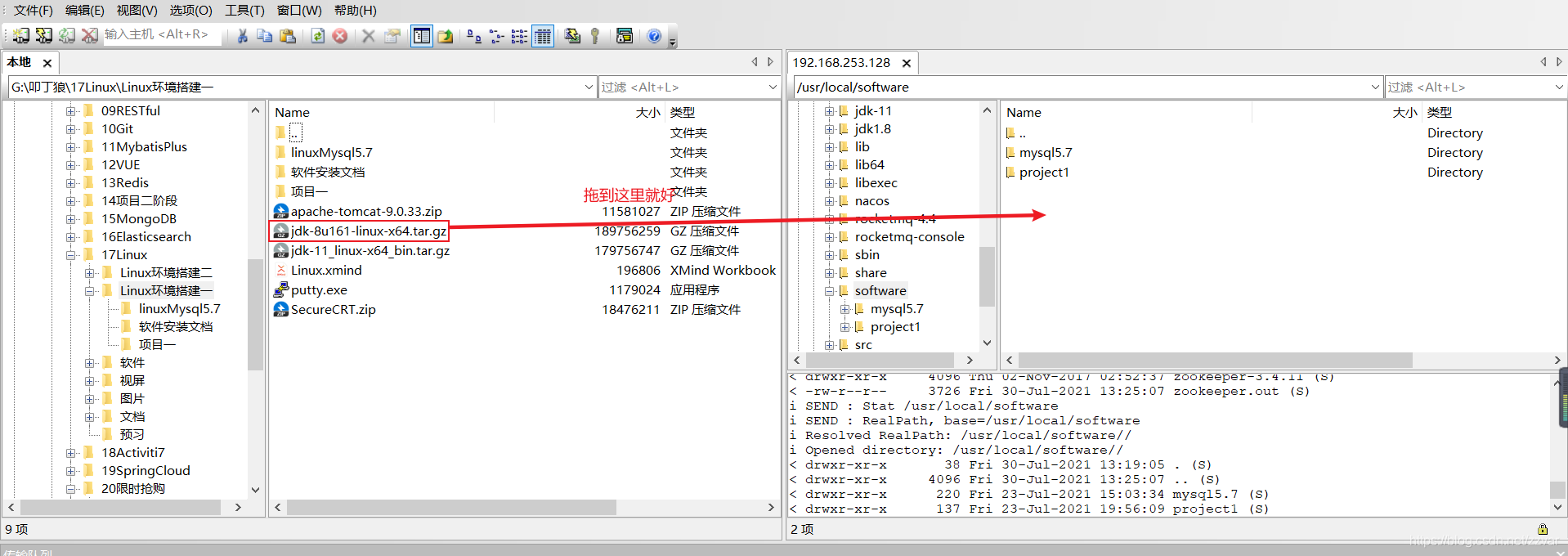Select putty.exe in the local list
The image size is (1568, 556).
coord(310,289)
